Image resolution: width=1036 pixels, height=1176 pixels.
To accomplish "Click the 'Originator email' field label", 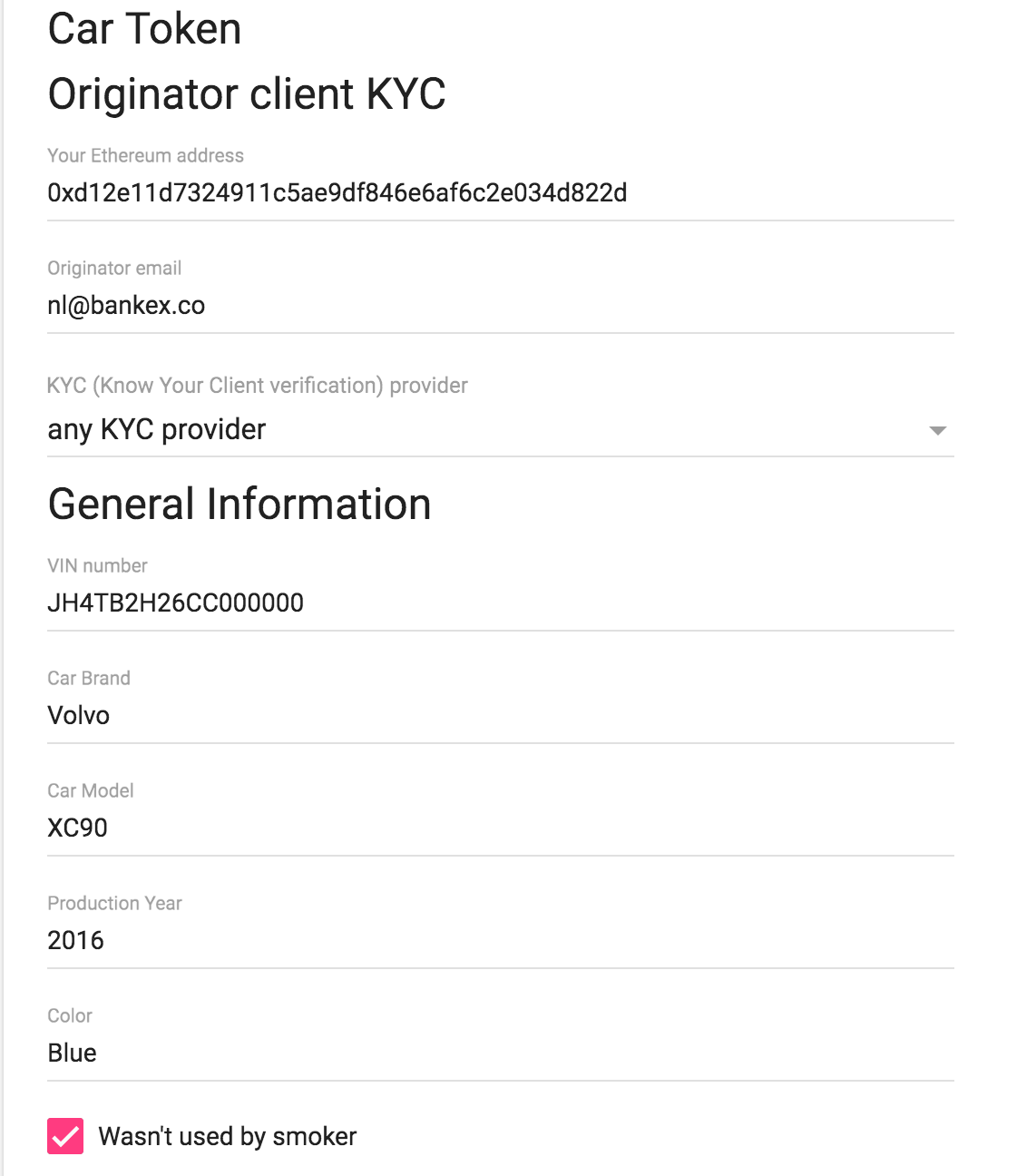I will point(114,269).
